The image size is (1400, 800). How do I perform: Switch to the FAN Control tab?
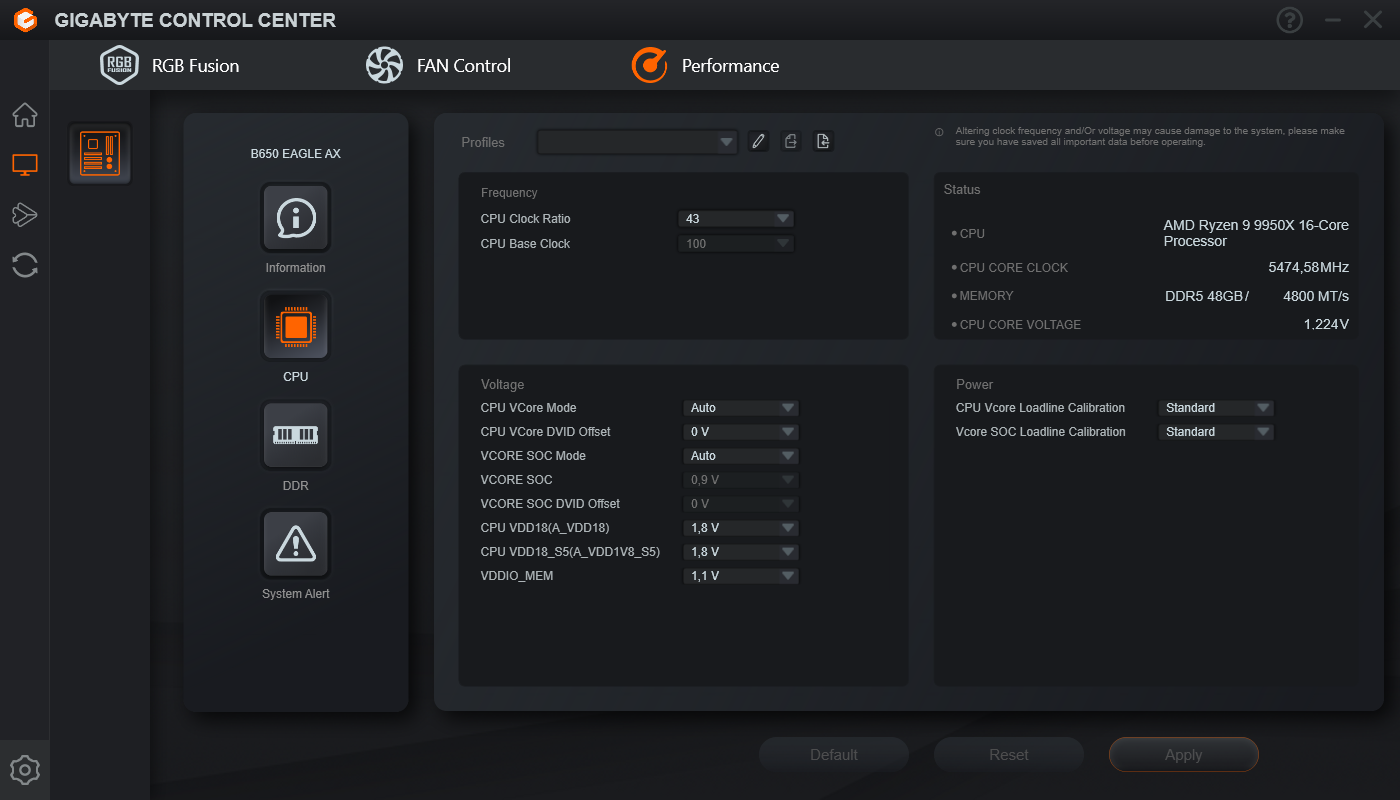[438, 65]
